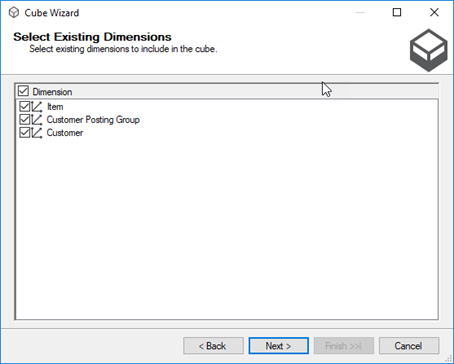The height and width of the screenshot is (364, 454).
Task: Click the Item dimension axes icon
Action: pos(37,107)
